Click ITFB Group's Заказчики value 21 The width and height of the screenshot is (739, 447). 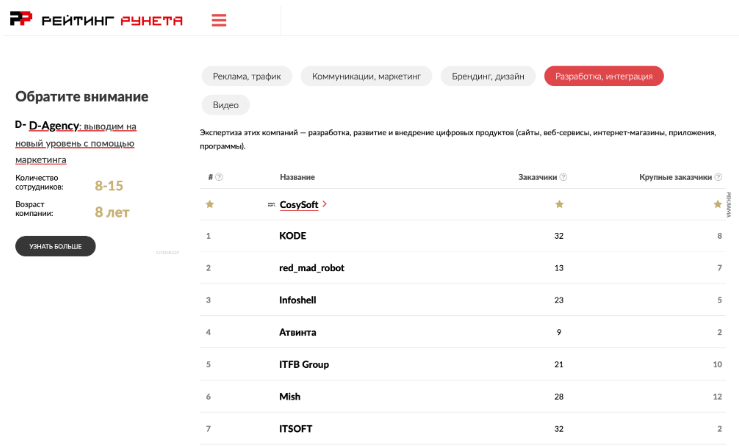coord(559,364)
